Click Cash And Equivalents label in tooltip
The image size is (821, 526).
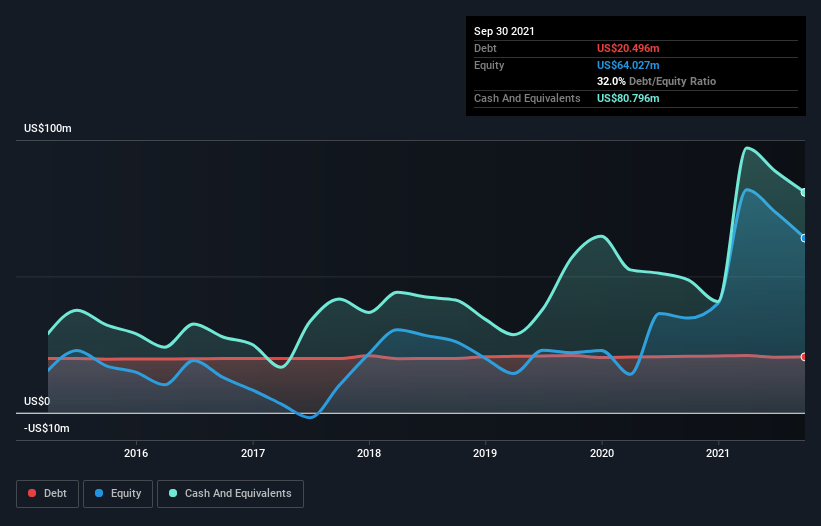(x=527, y=98)
